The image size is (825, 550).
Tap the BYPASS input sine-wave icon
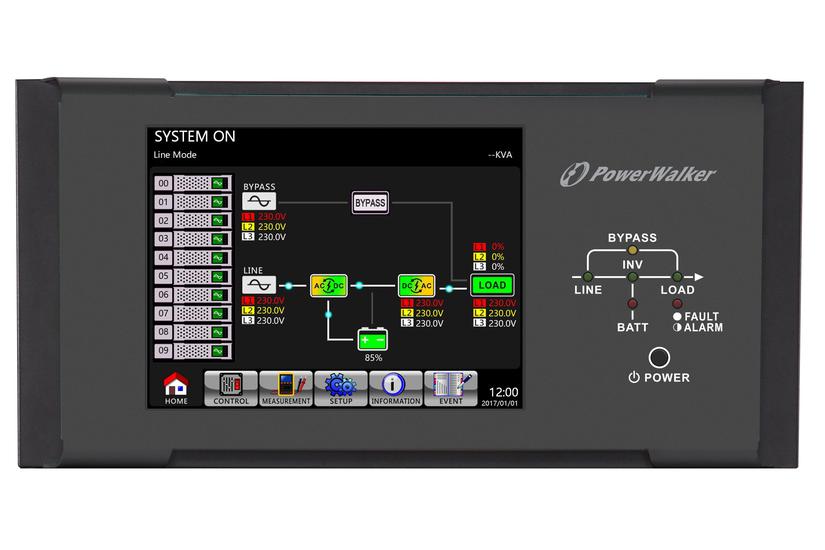pos(259,201)
